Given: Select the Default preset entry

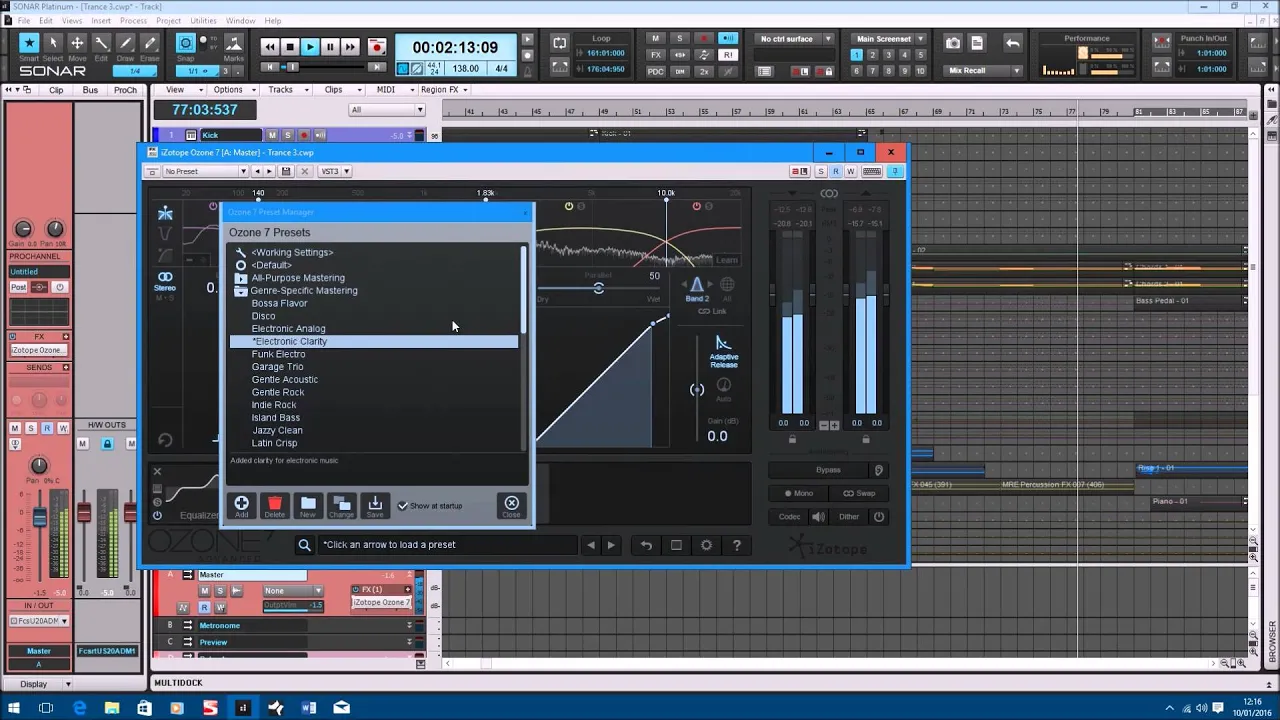Looking at the screenshot, I should 271,265.
